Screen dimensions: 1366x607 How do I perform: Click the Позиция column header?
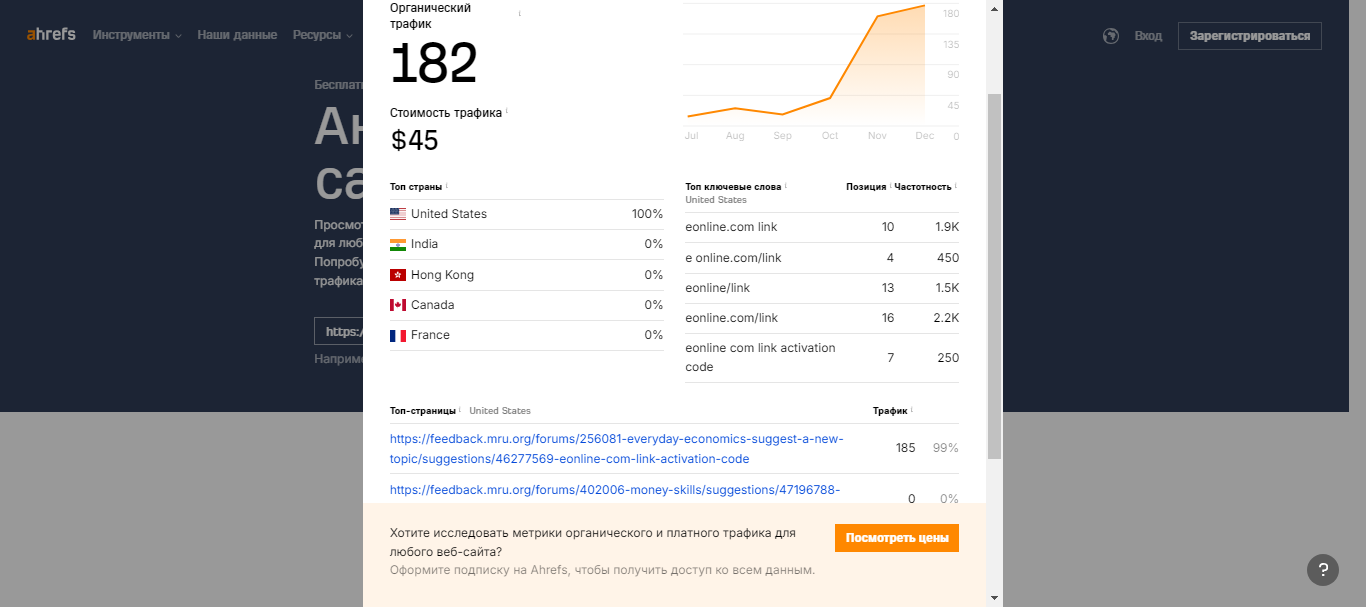coord(866,186)
